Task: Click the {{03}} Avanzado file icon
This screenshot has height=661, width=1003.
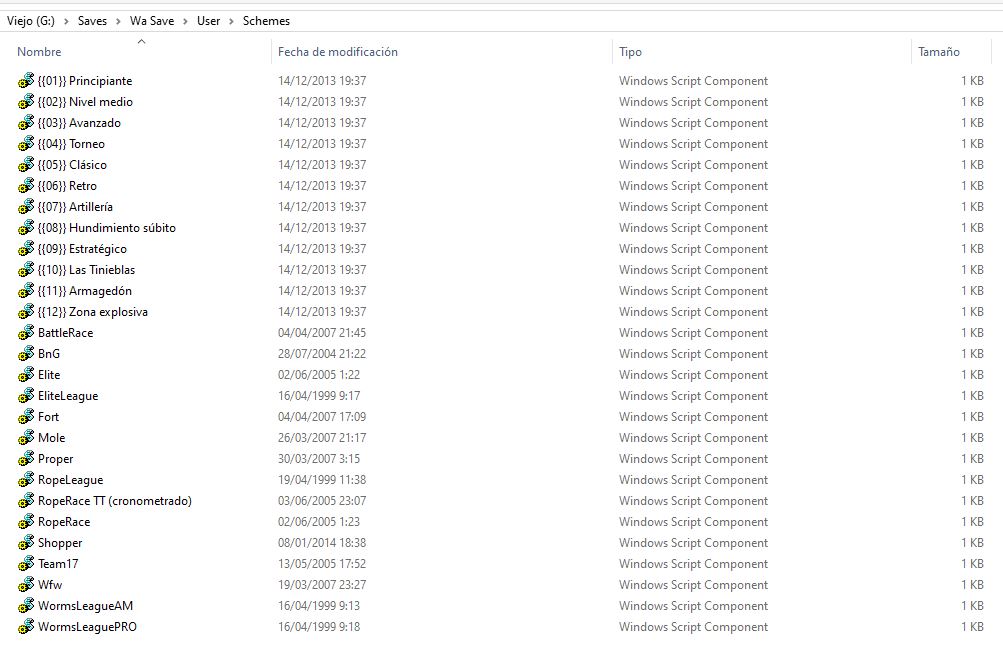Action: [x=26, y=123]
